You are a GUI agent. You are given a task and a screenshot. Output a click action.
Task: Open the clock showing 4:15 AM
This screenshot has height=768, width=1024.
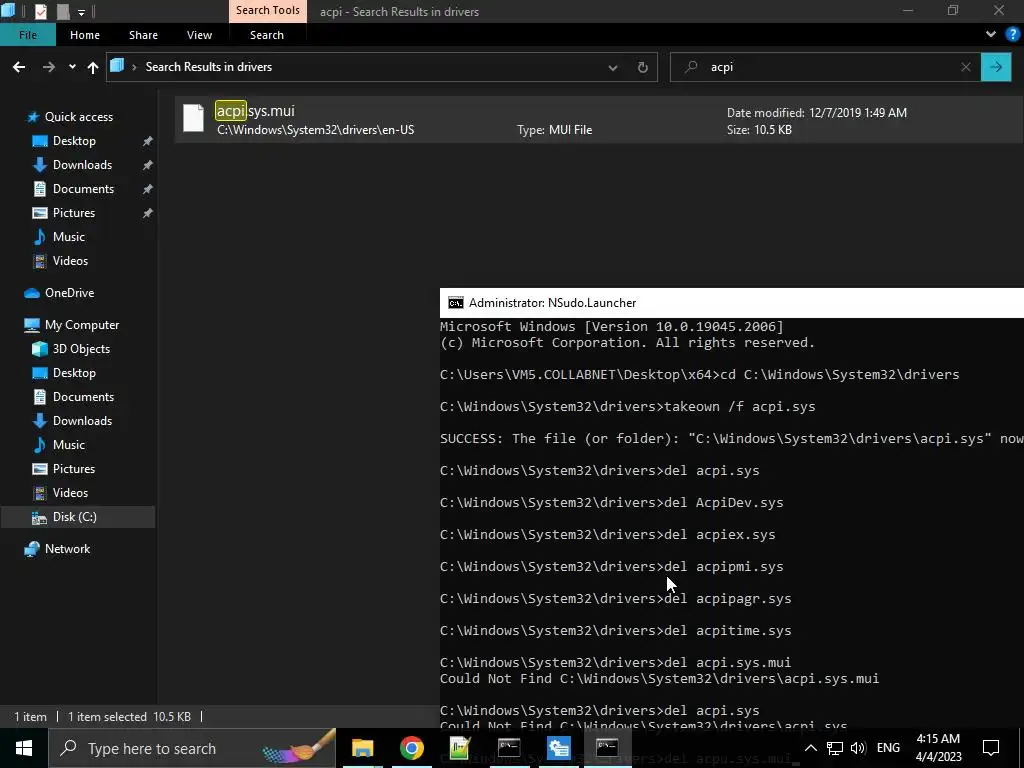938,748
